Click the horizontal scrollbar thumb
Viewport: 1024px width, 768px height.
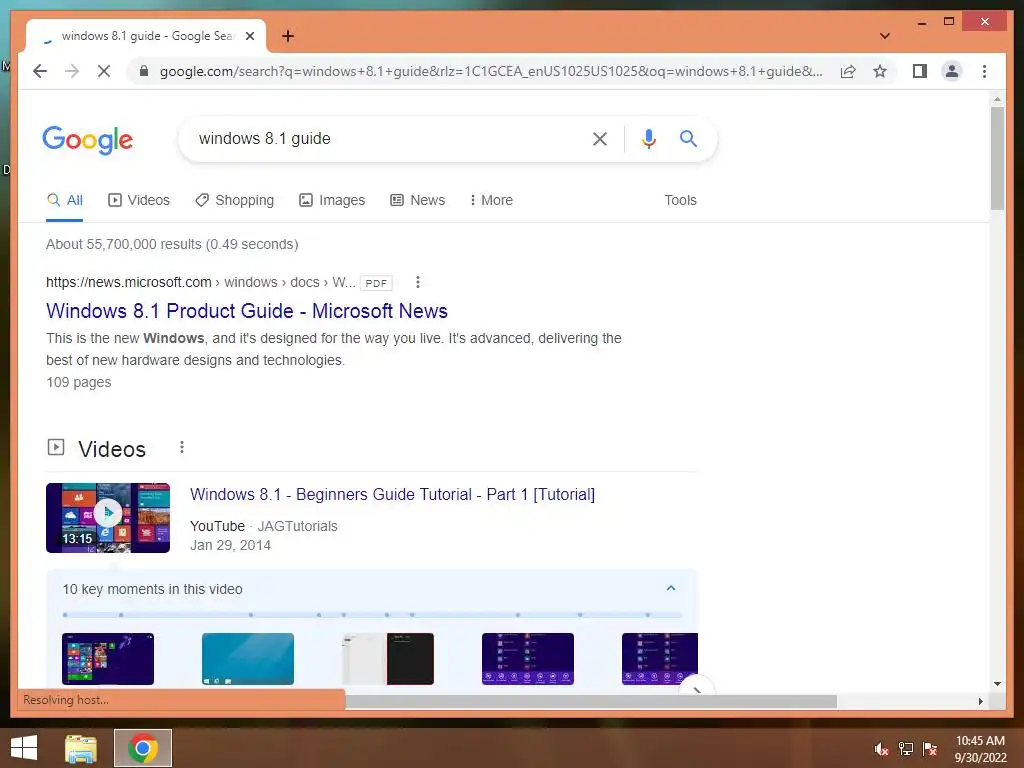pyautogui.click(x=591, y=701)
